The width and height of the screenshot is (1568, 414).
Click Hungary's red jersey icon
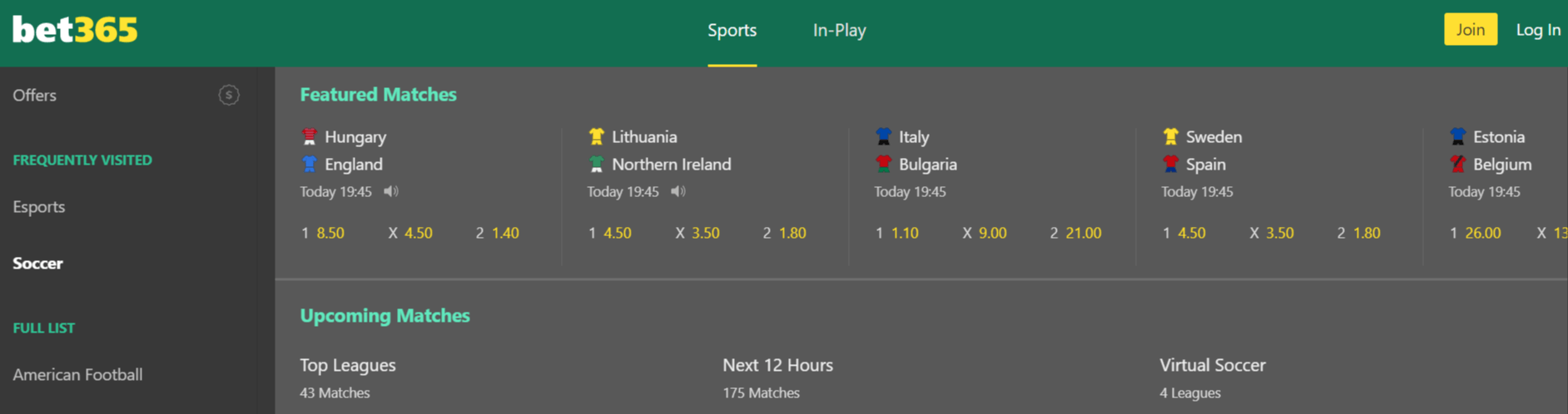pyautogui.click(x=310, y=136)
